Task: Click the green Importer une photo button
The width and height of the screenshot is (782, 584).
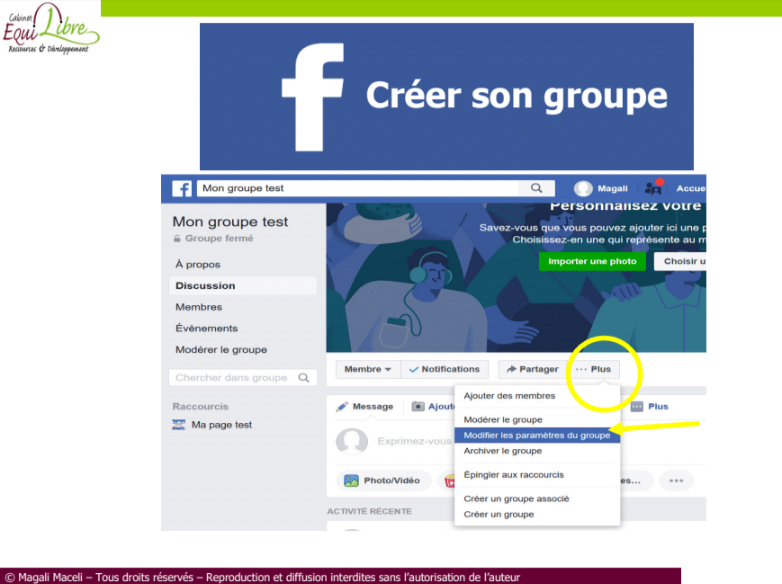Action: click(592, 261)
